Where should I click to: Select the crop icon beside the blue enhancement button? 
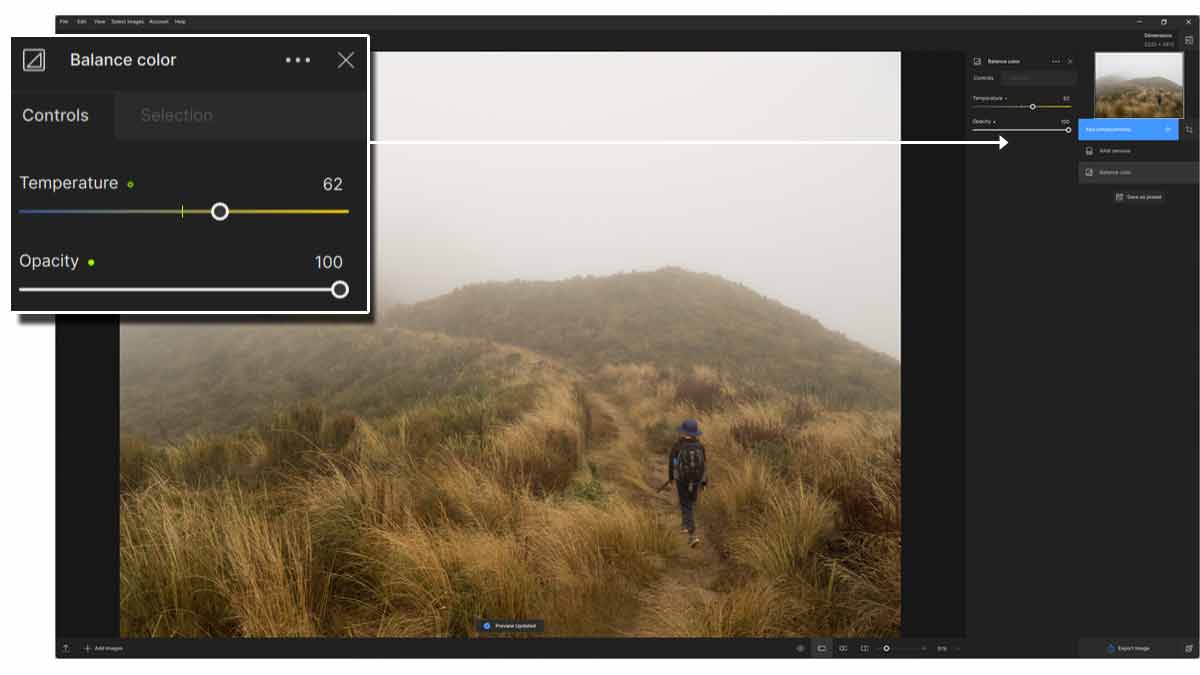(1188, 129)
